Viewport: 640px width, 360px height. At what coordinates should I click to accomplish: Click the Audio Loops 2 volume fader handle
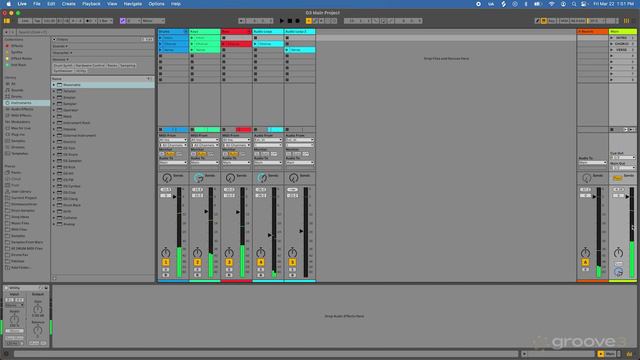301,231
